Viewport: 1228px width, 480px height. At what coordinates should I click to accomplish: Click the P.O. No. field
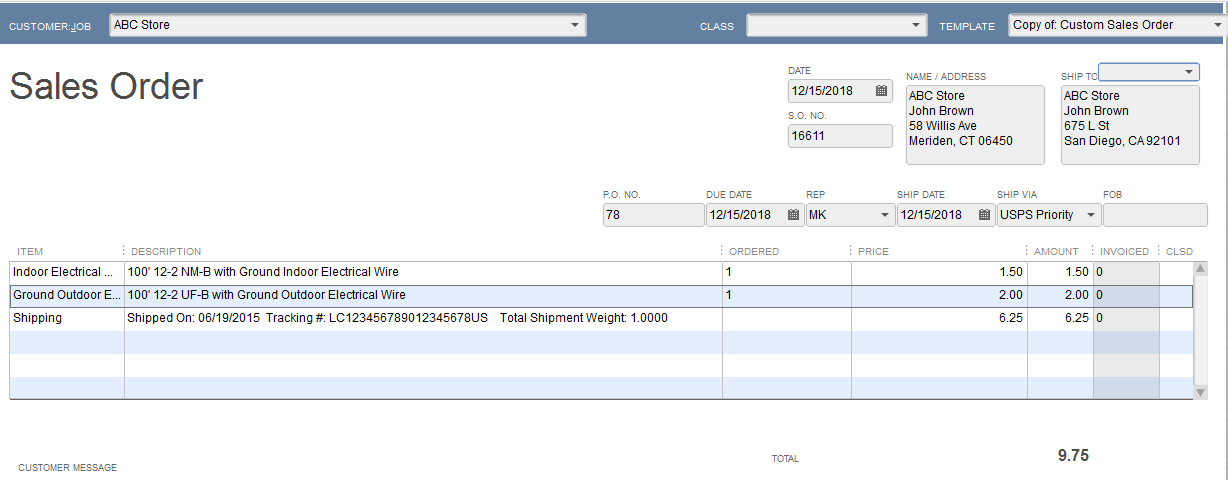[x=652, y=215]
